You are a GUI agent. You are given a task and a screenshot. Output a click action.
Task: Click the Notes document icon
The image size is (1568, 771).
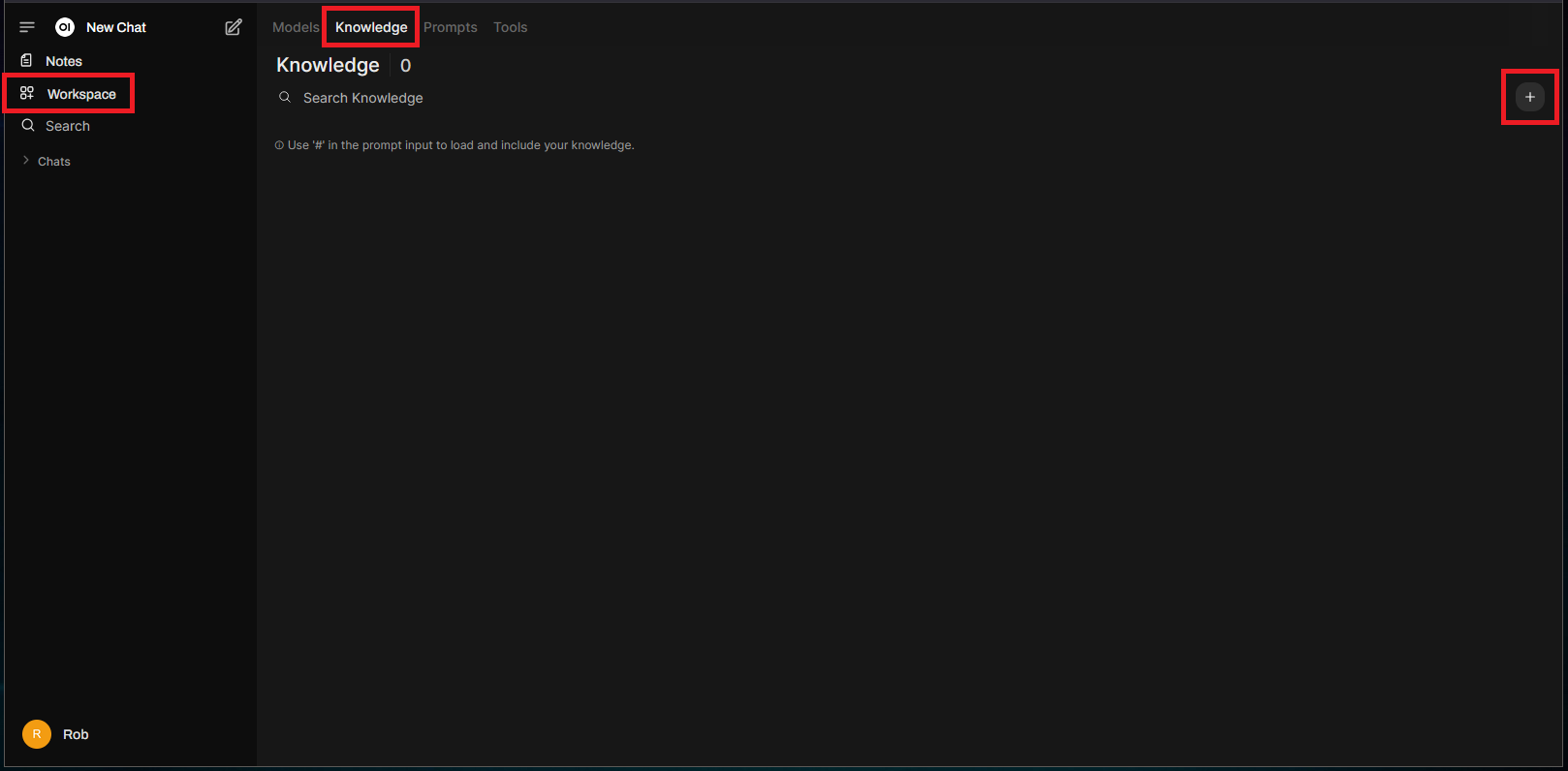tap(26, 60)
